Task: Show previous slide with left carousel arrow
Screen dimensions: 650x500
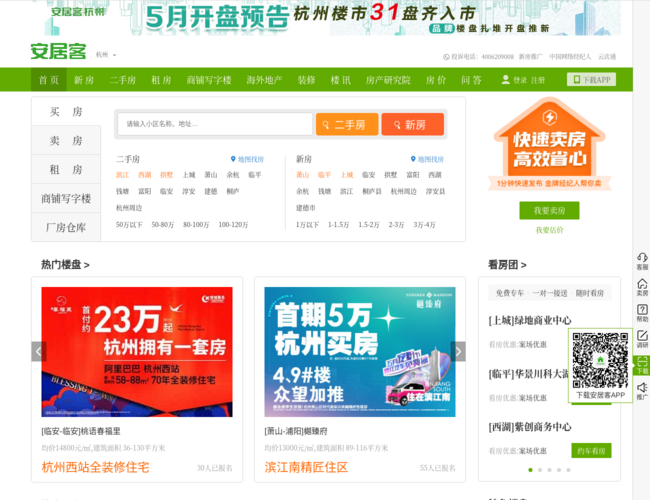Action: 39,351
